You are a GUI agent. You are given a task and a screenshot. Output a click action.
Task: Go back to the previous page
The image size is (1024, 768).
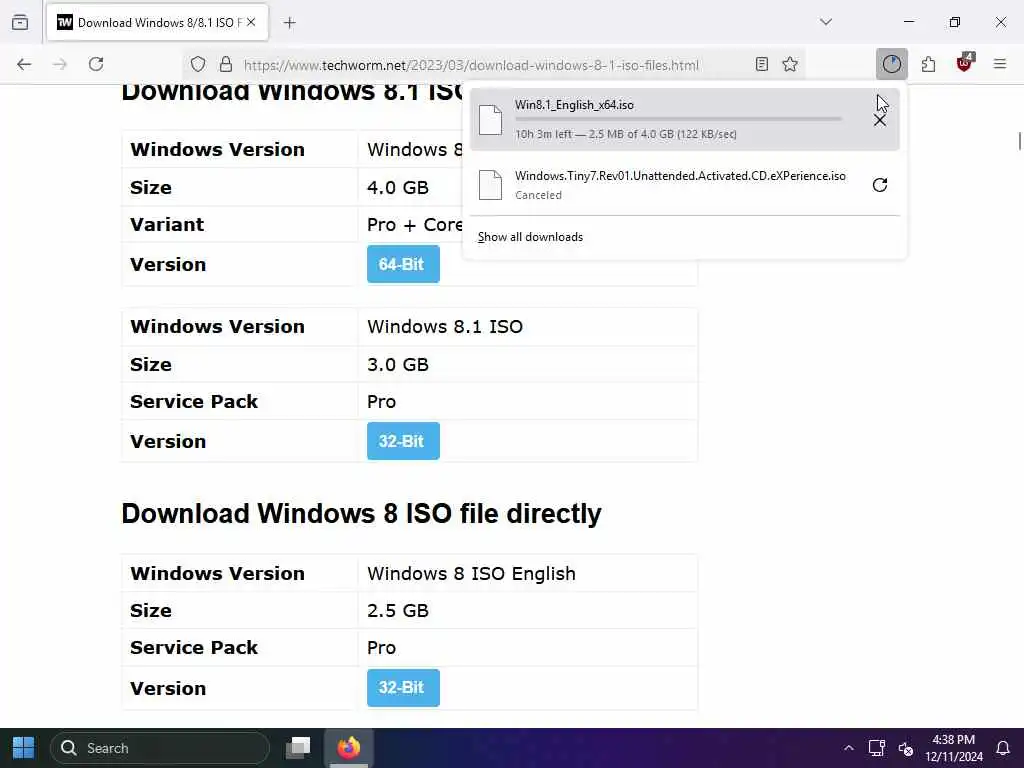tap(24, 64)
